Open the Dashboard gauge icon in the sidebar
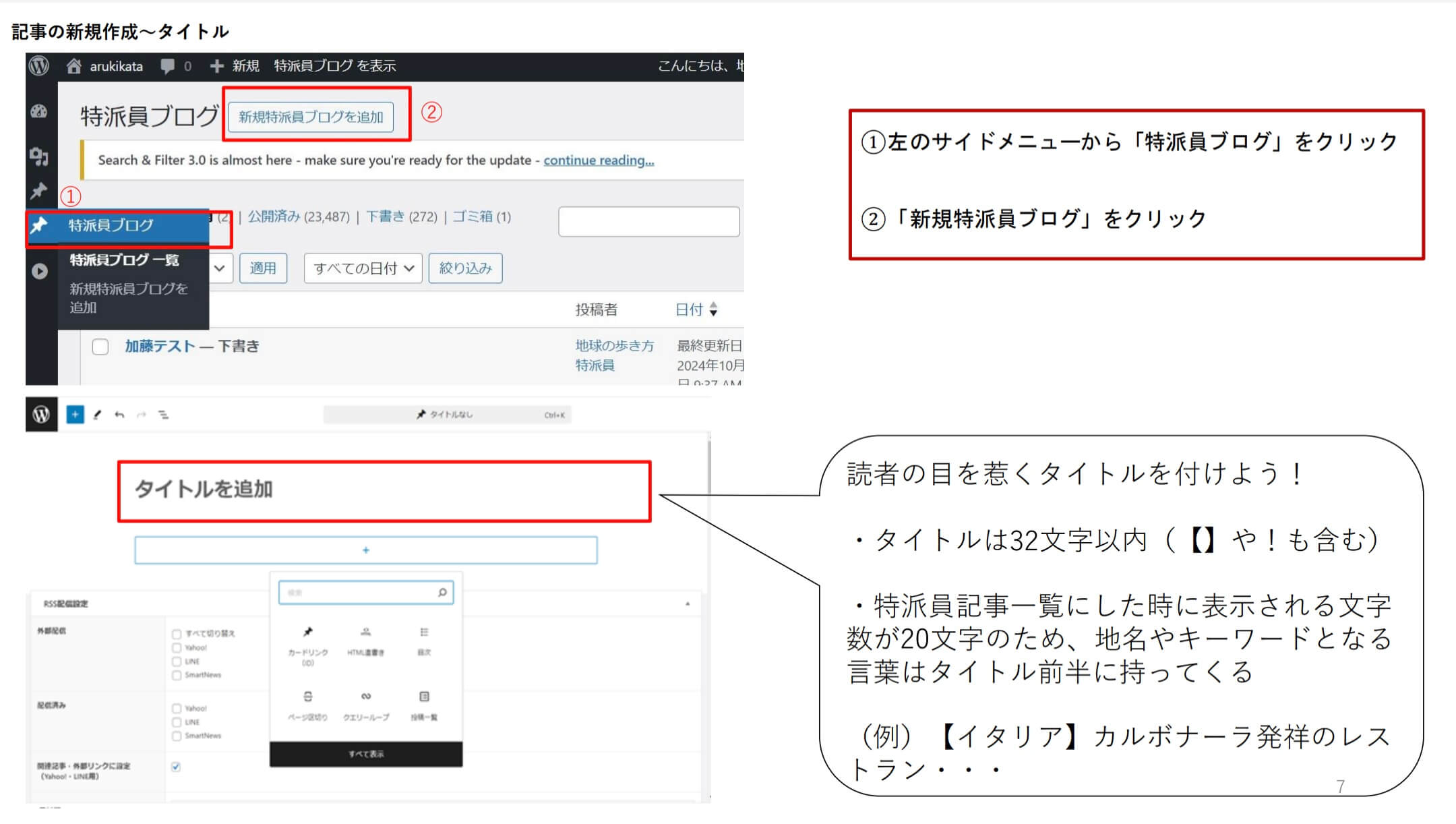This screenshot has width=1456, height=824. (x=39, y=112)
